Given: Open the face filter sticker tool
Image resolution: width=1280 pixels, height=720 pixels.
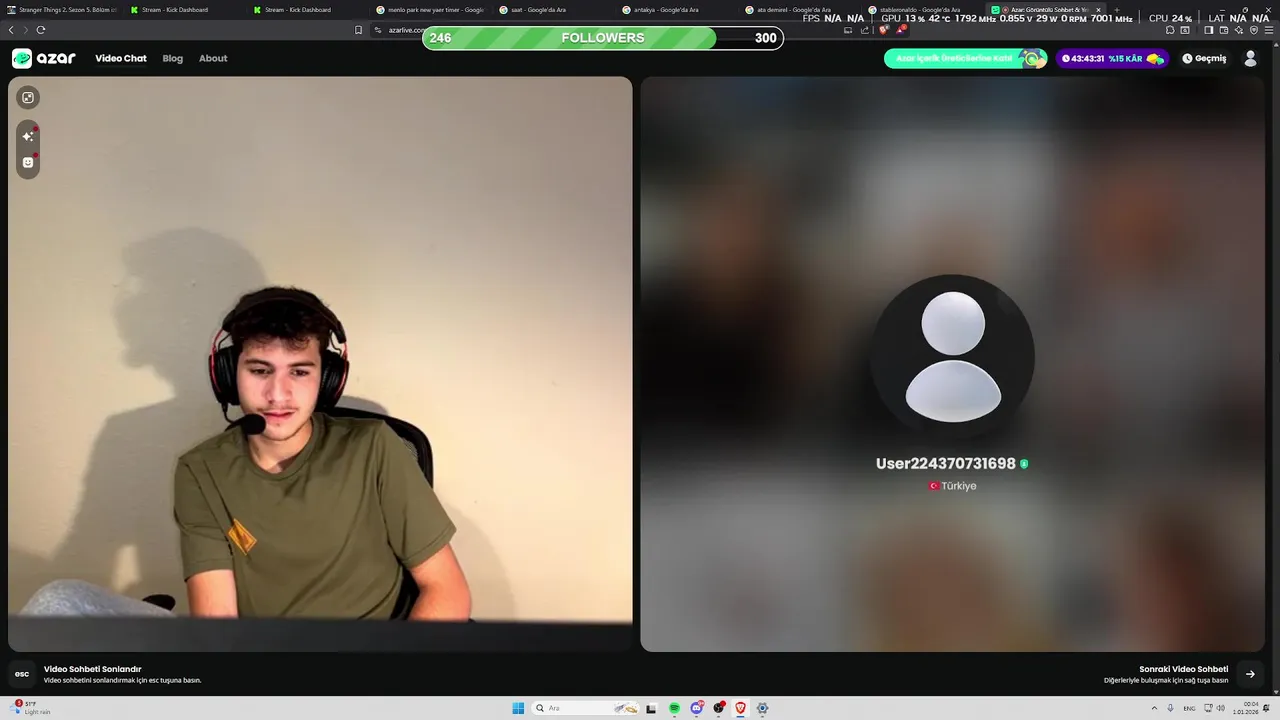Looking at the screenshot, I should pyautogui.click(x=28, y=162).
